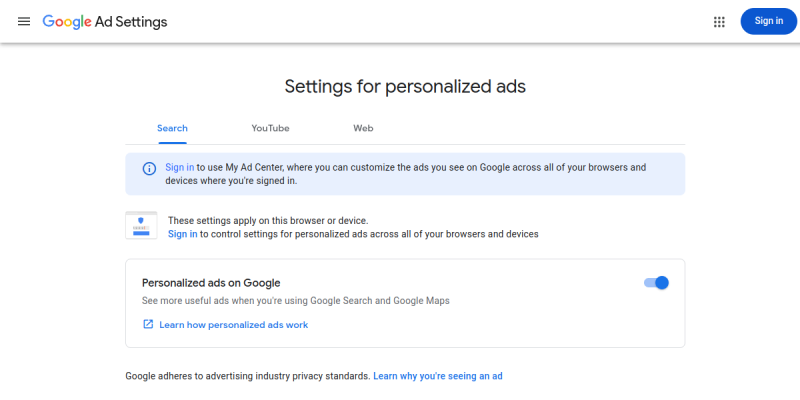Click the Personalized ads on Google label
Screen dimensions: 800x400
tap(211, 283)
